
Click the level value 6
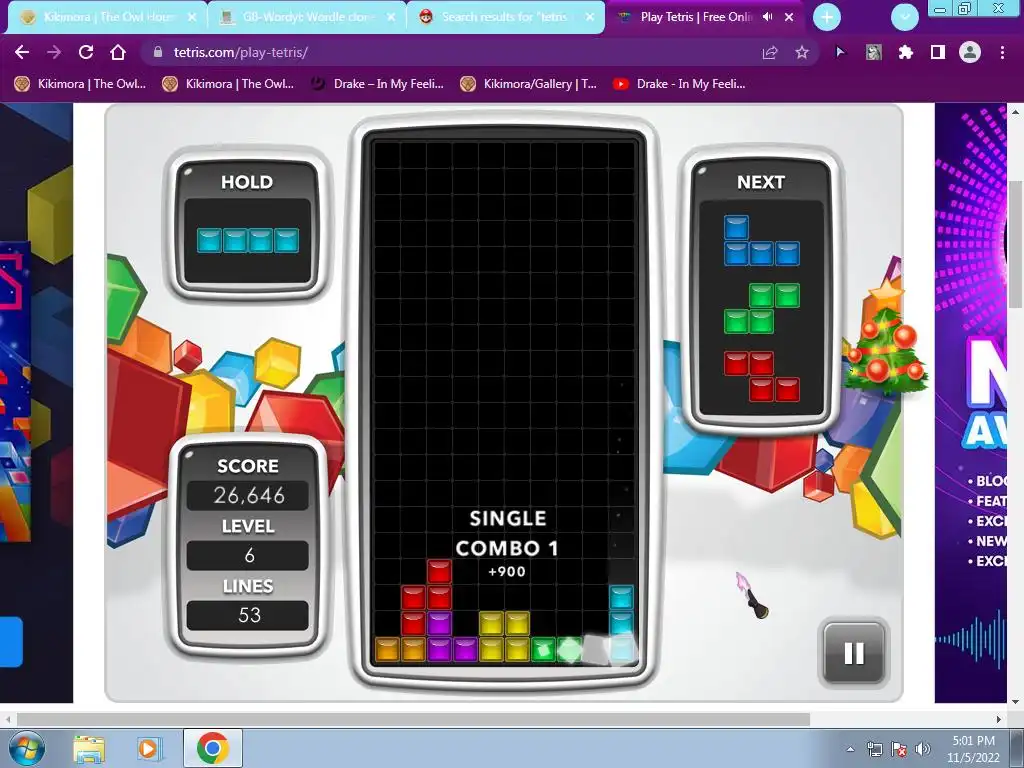[248, 555]
